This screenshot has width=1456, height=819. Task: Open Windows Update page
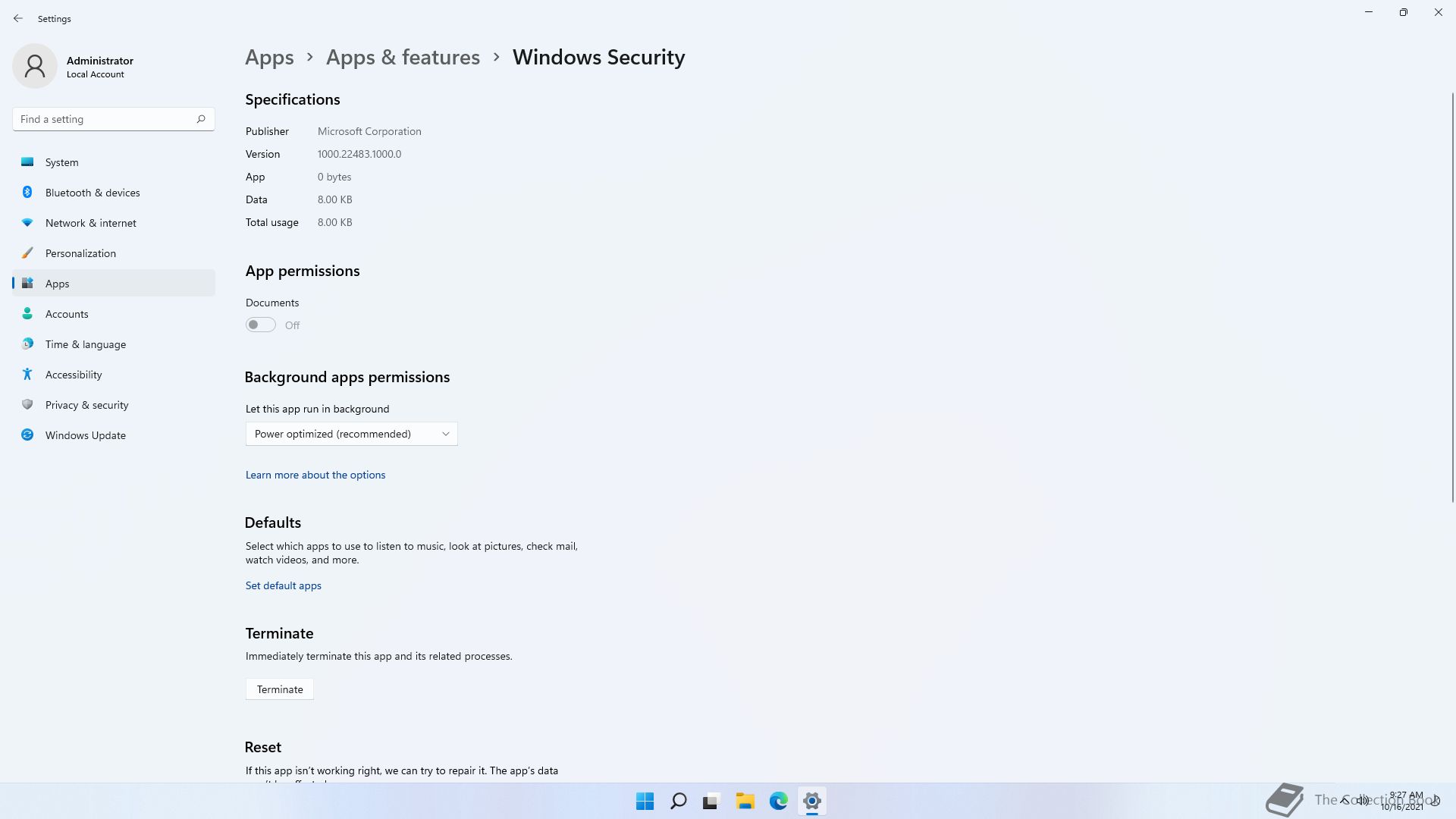(114, 435)
